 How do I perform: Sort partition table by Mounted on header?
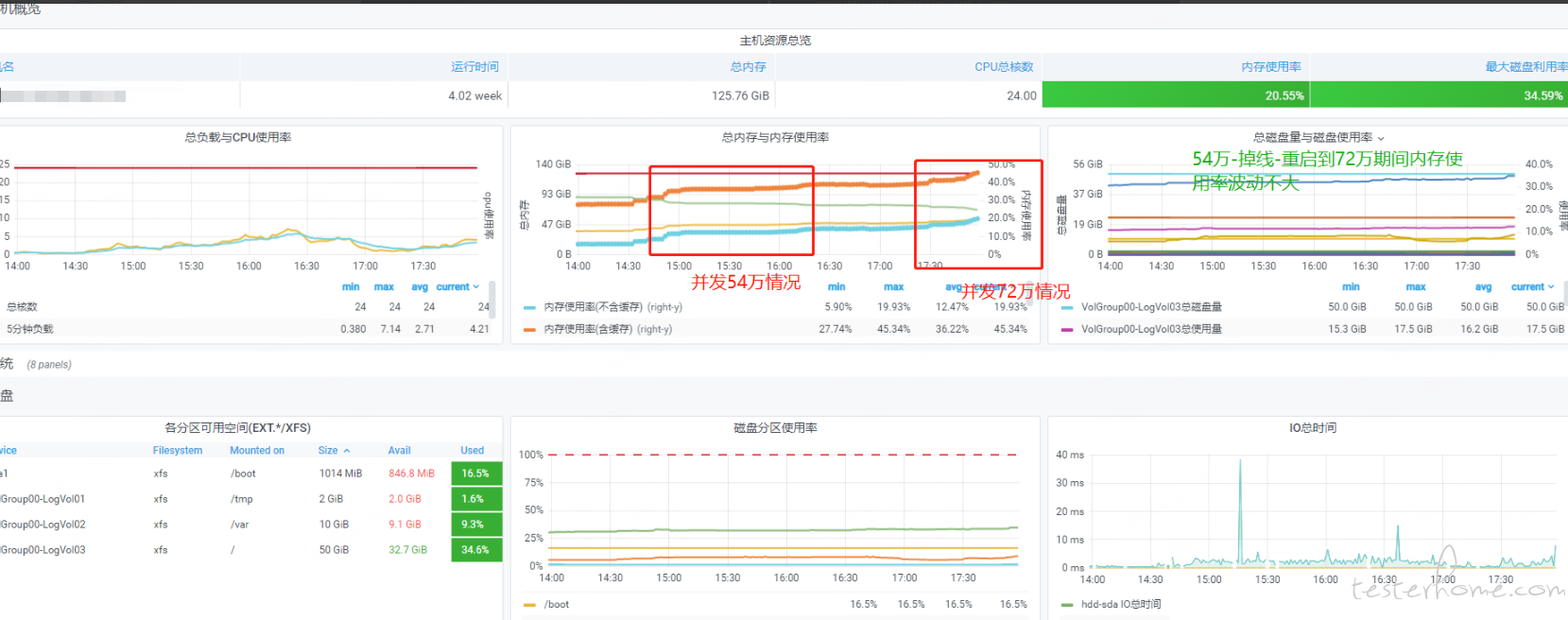pyautogui.click(x=257, y=450)
